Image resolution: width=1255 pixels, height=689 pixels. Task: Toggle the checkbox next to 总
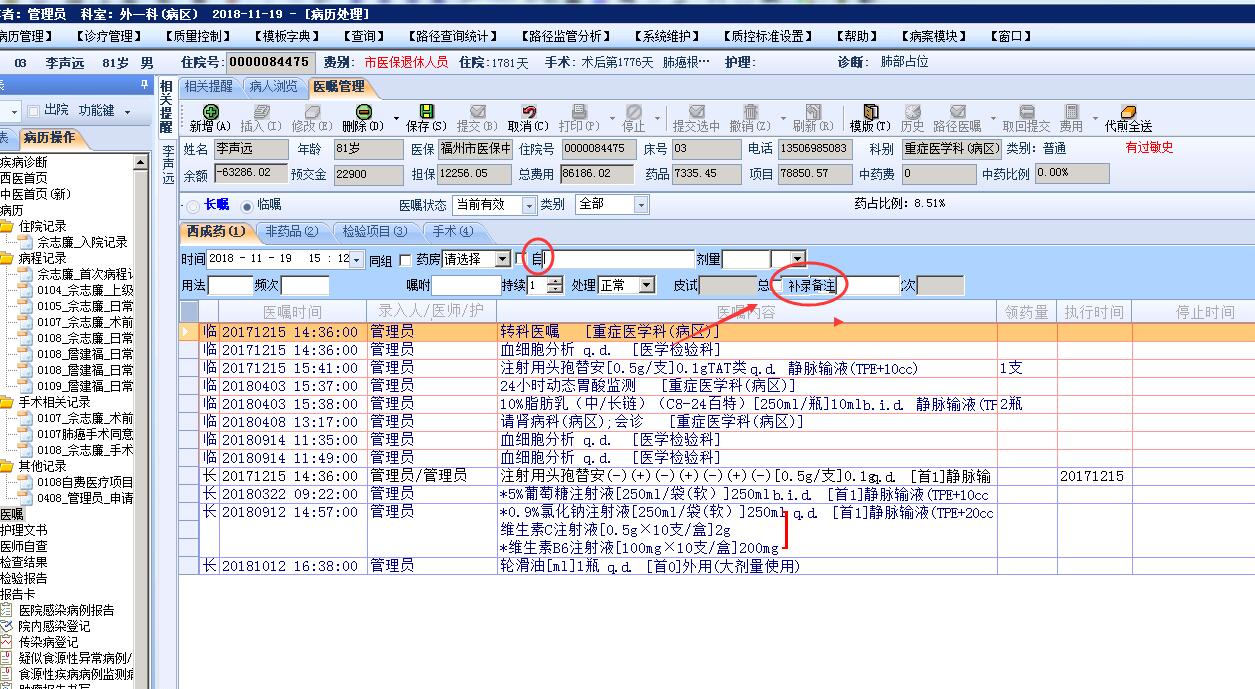point(777,285)
